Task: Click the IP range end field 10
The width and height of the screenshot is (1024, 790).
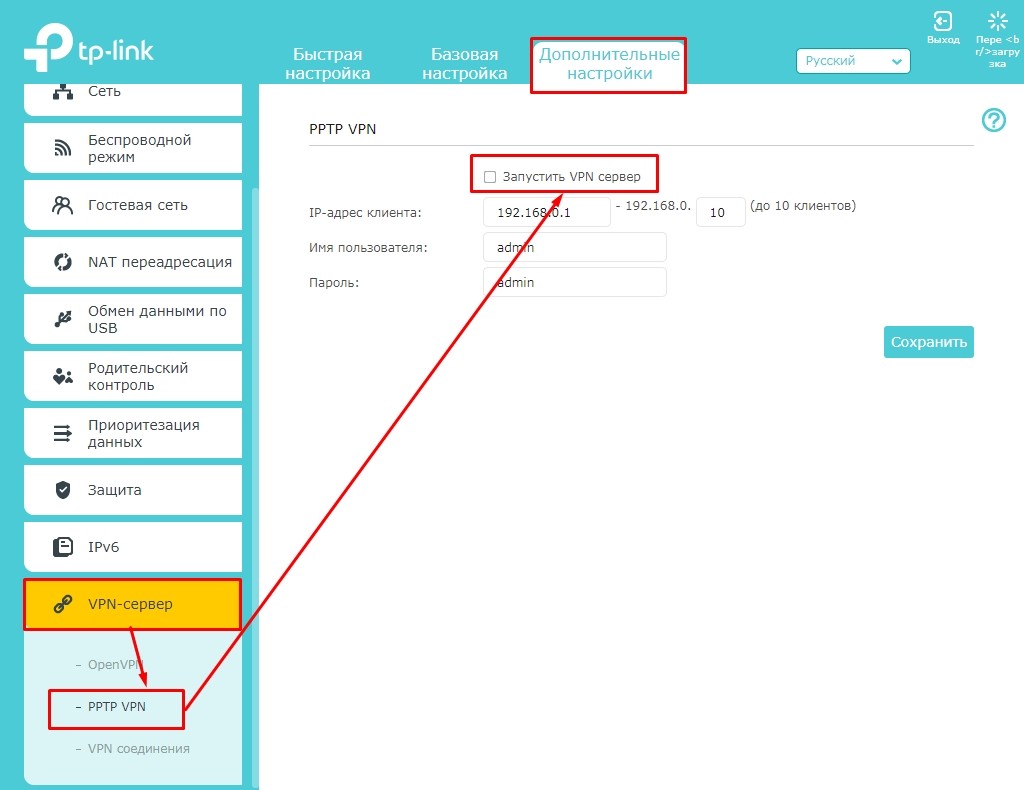Action: click(720, 212)
